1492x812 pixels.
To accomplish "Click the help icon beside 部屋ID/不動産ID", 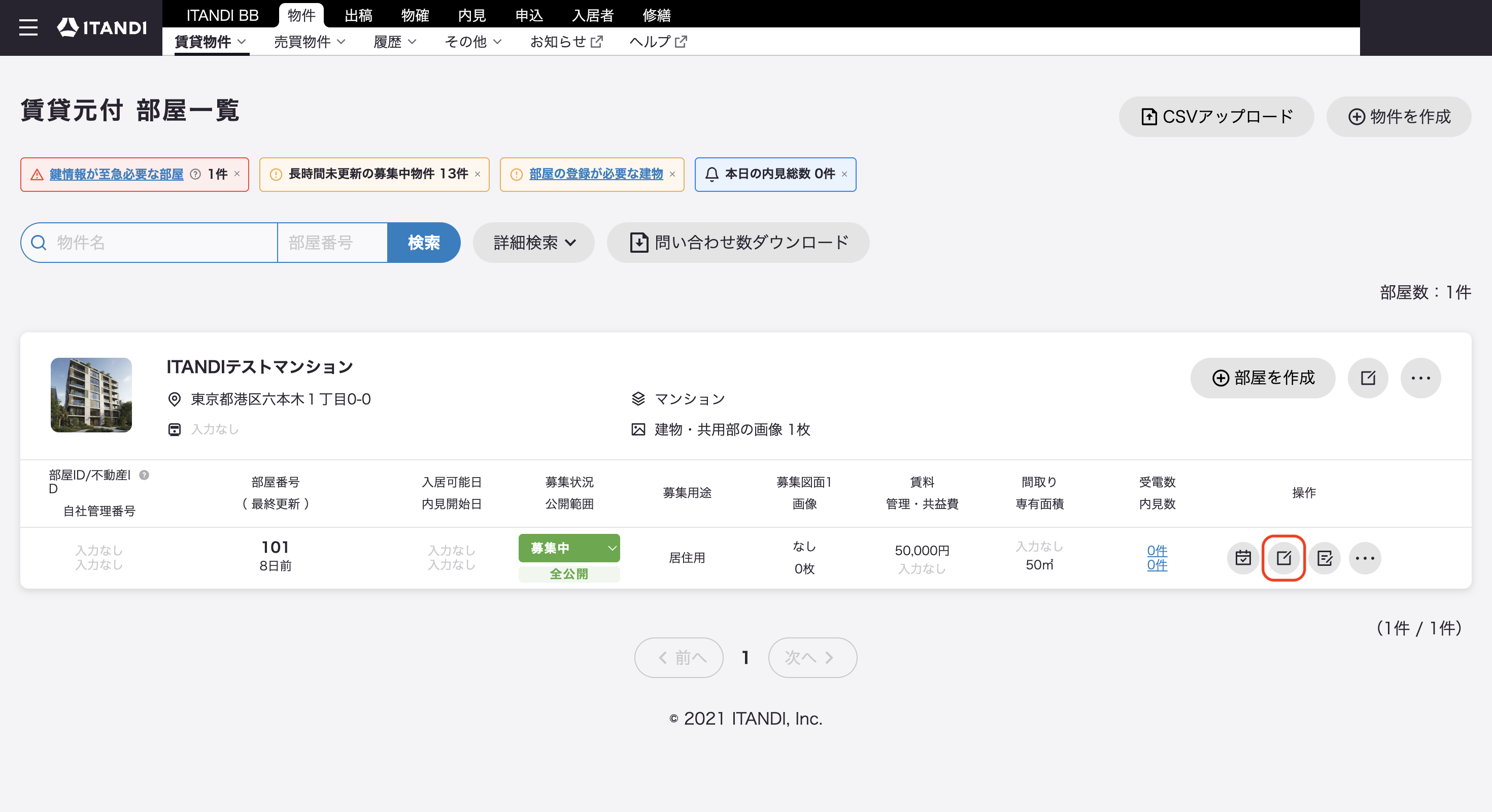I will [x=144, y=475].
